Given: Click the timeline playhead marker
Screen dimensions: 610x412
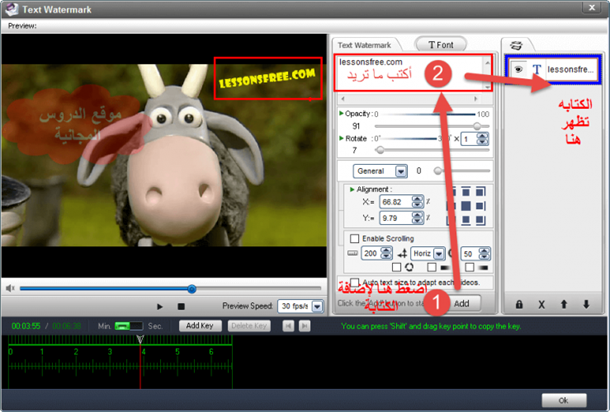Looking at the screenshot, I should 140,339.
